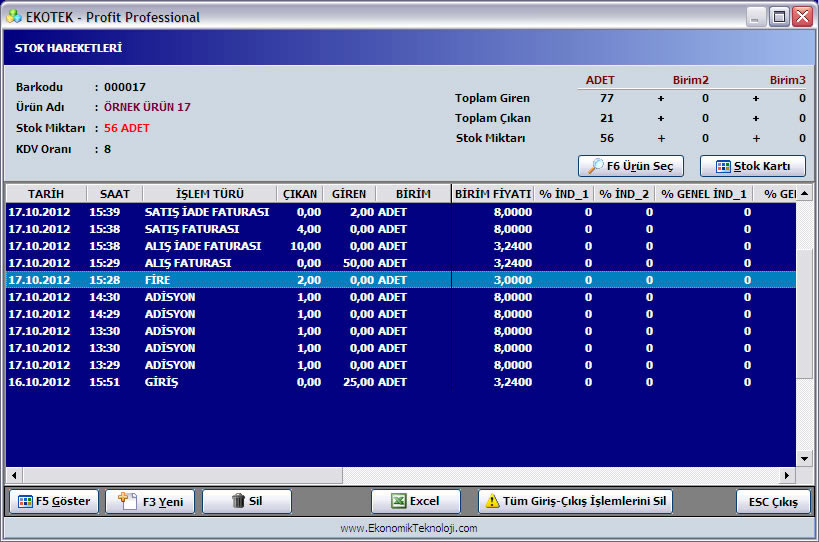Select the GİRİŞ row dated 16.10.2012
Screen dimensions: 819x542
[401, 382]
